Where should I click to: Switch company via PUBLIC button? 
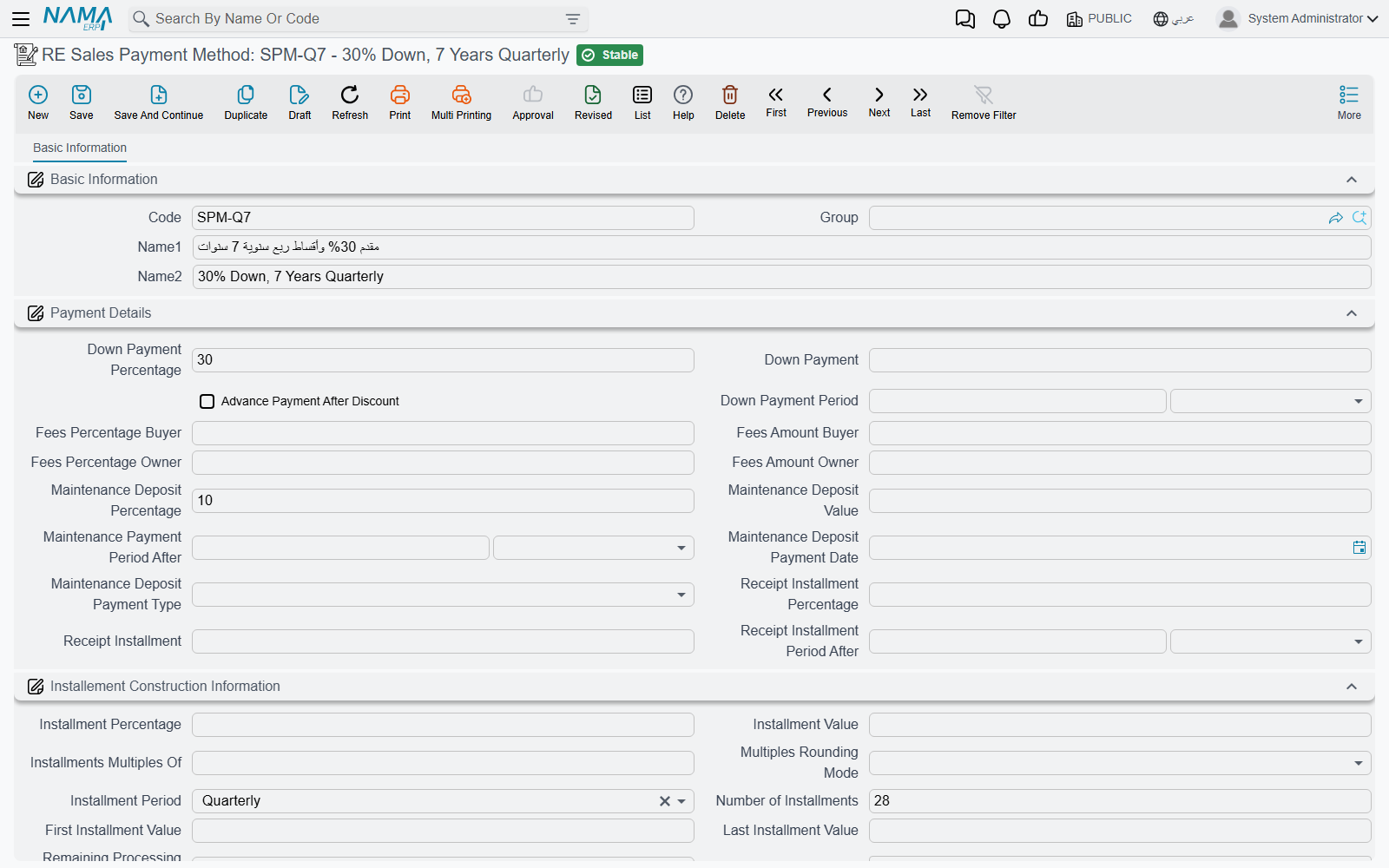(1099, 18)
